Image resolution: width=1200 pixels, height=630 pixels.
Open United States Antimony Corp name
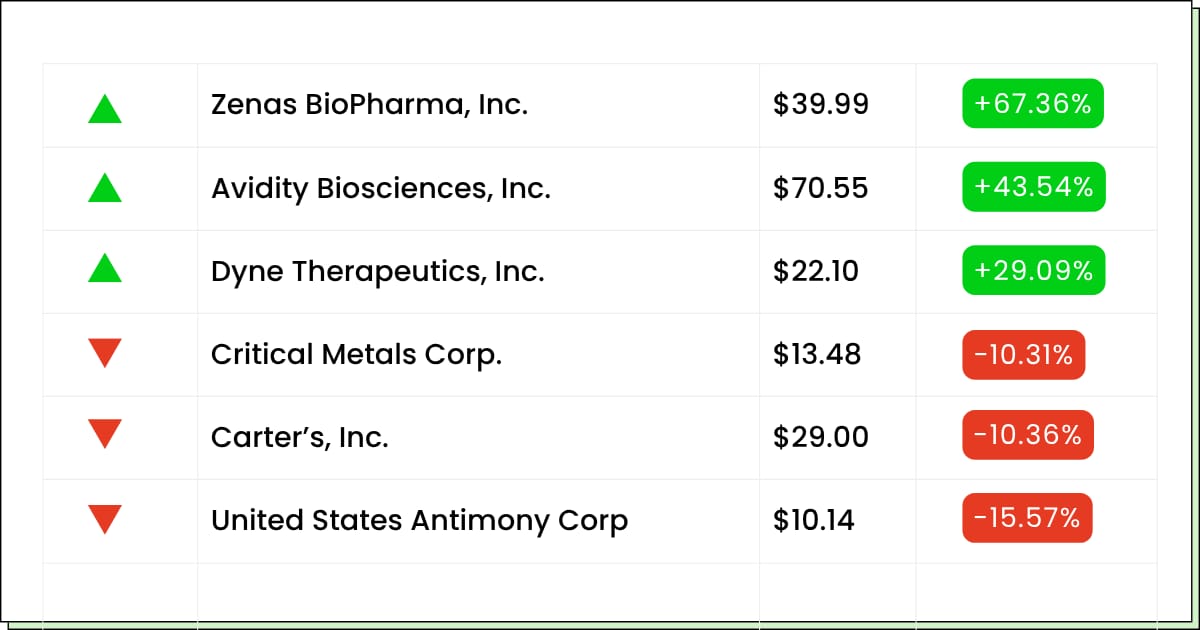(x=419, y=520)
